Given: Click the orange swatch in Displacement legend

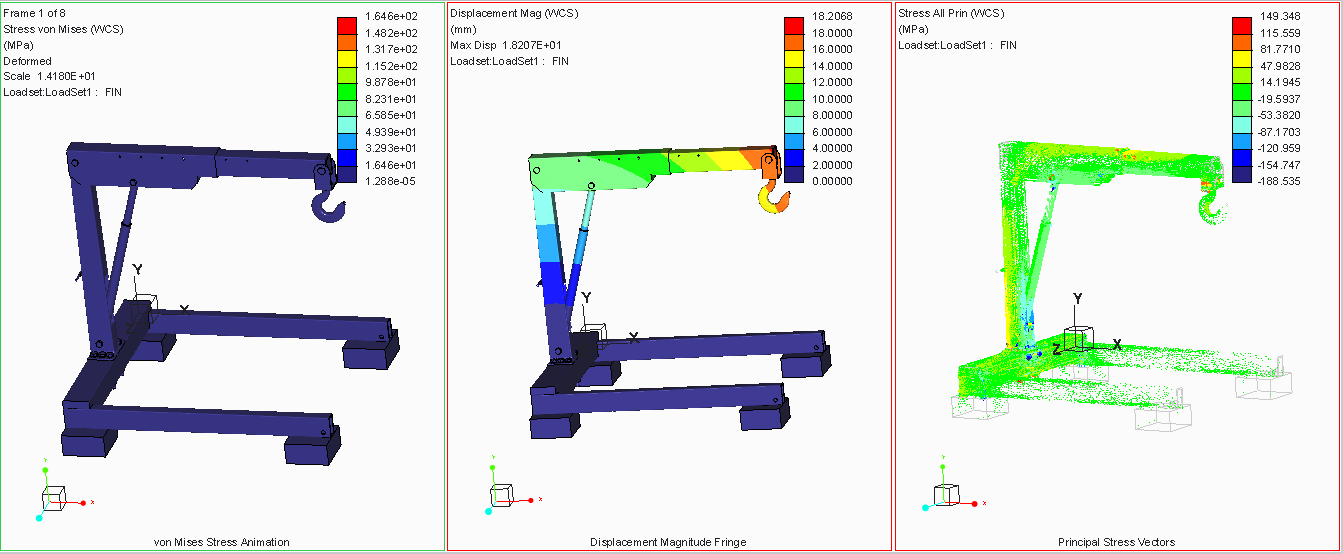Looking at the screenshot, I should click(x=794, y=40).
